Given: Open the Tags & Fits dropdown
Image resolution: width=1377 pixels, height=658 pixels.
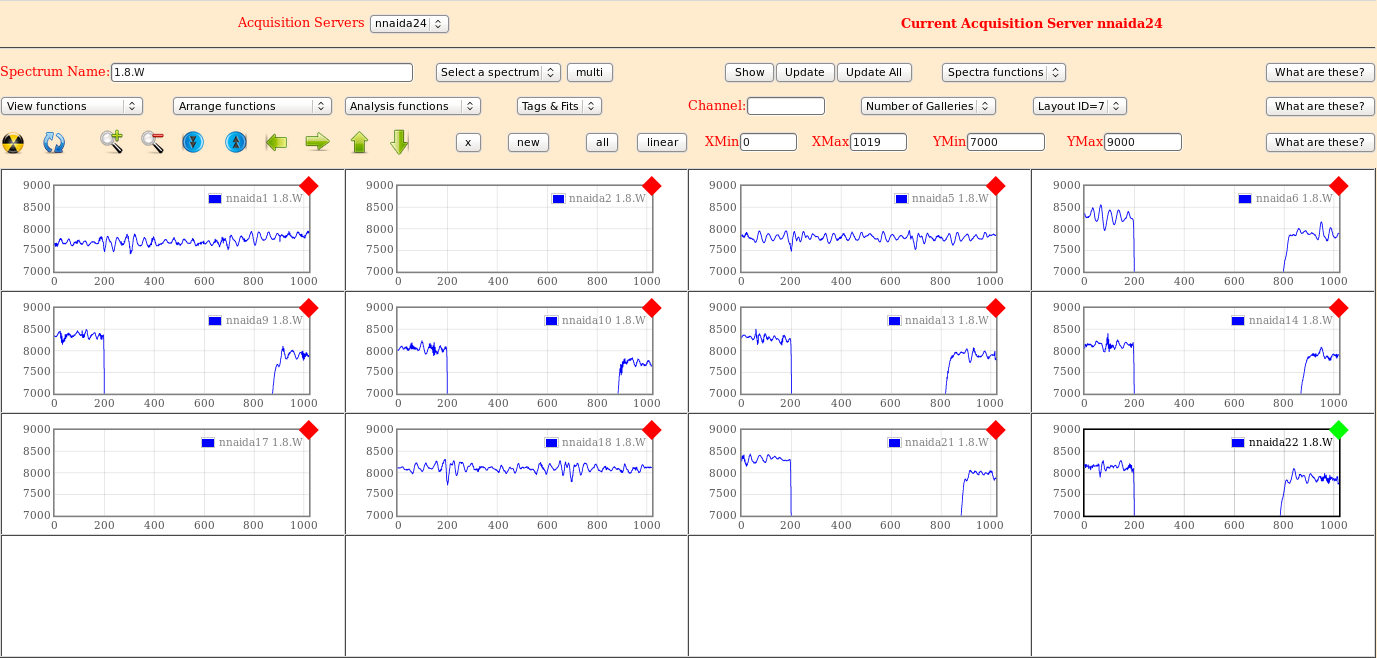Looking at the screenshot, I should pyautogui.click(x=559, y=106).
